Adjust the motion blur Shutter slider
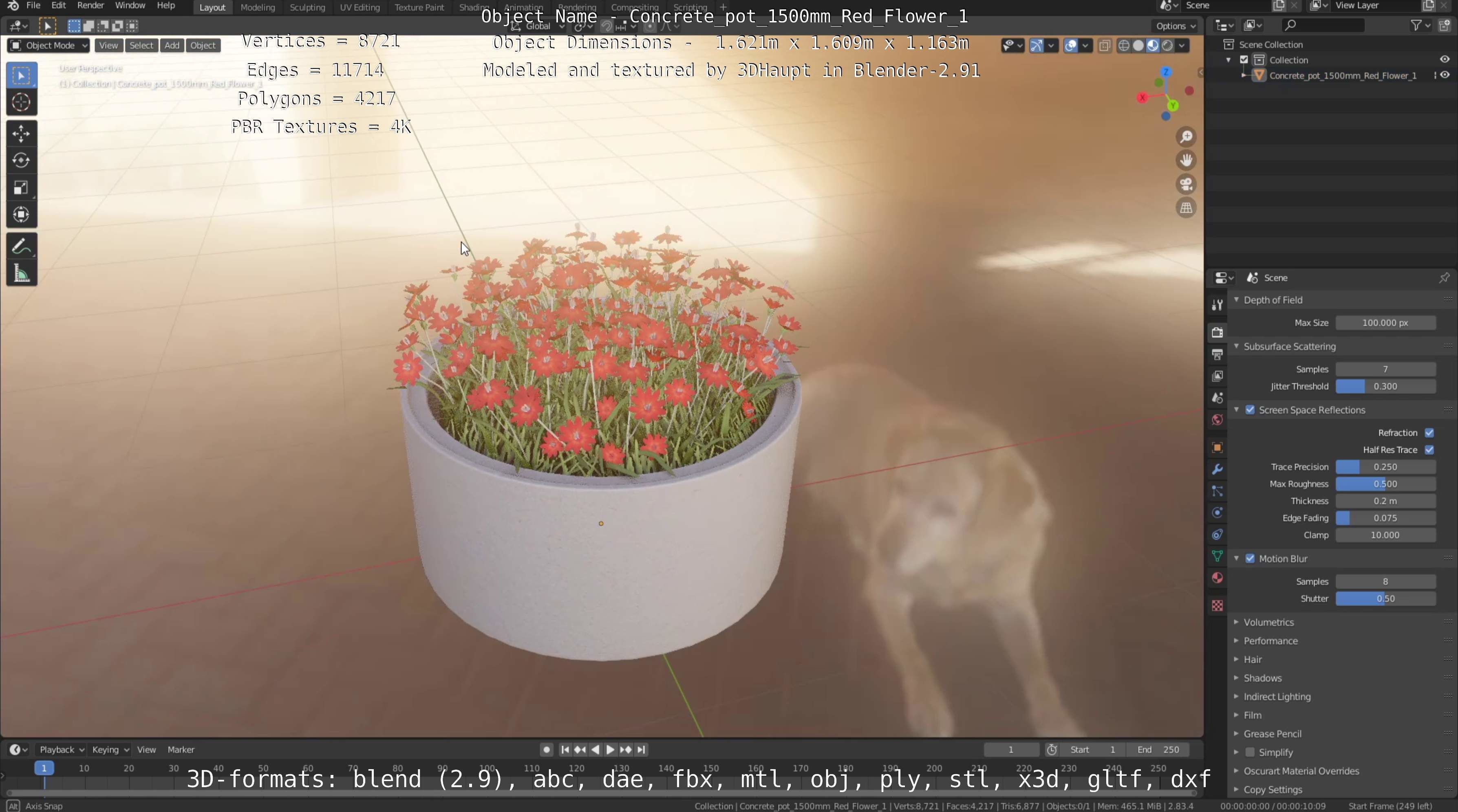This screenshot has height=812, width=1458. [x=1385, y=599]
